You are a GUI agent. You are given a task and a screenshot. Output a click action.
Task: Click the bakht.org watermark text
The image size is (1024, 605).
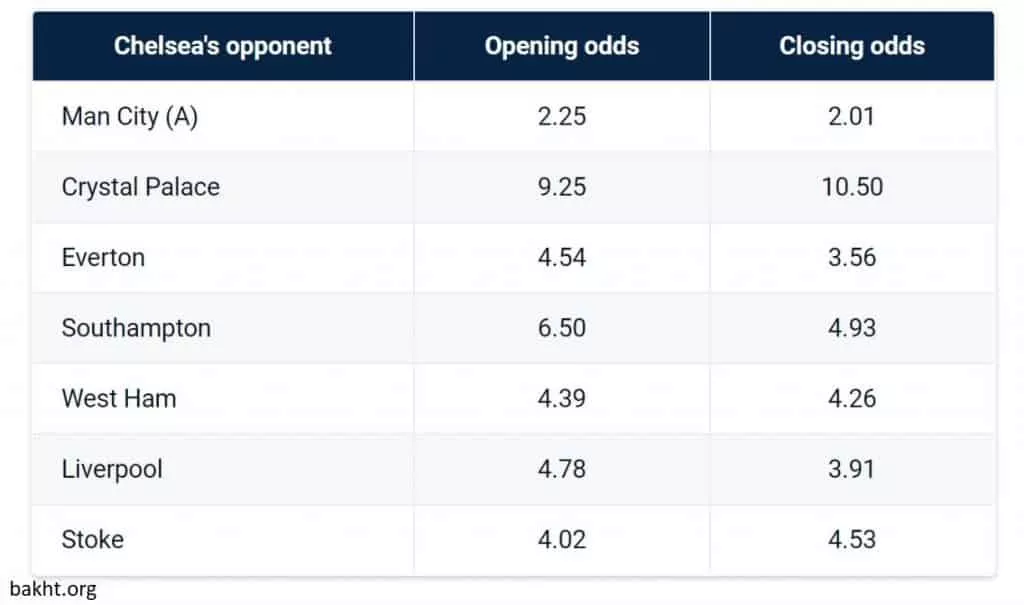[52, 589]
